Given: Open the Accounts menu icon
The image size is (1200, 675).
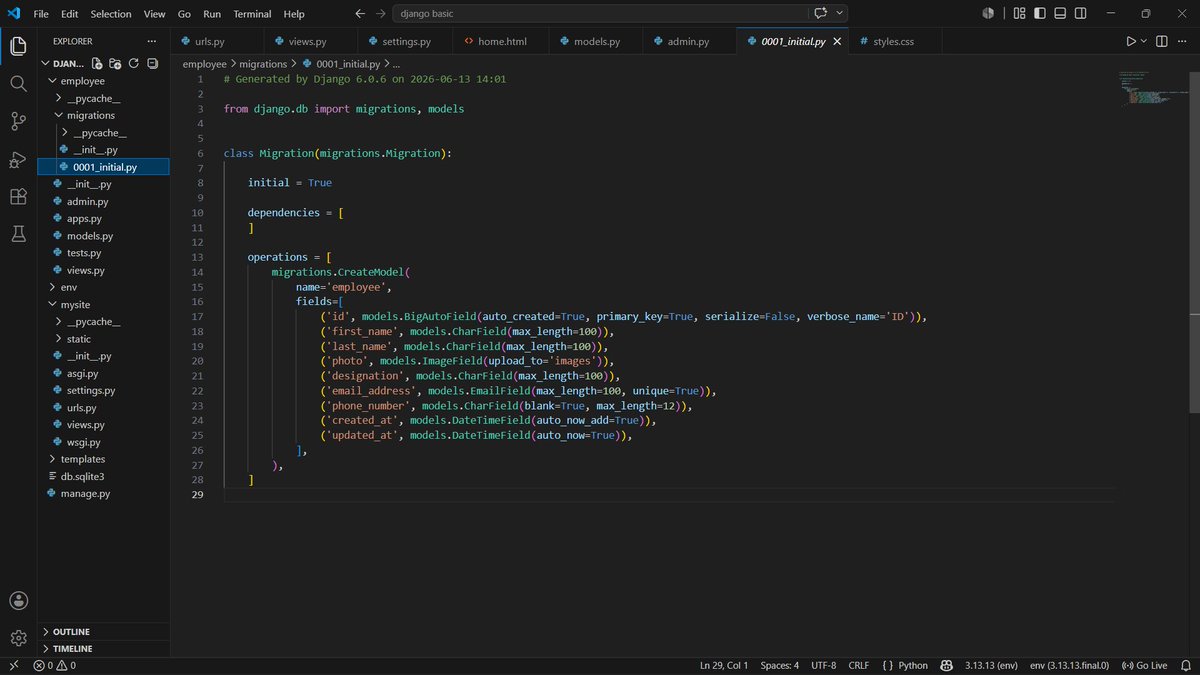Looking at the screenshot, I should (x=18, y=600).
